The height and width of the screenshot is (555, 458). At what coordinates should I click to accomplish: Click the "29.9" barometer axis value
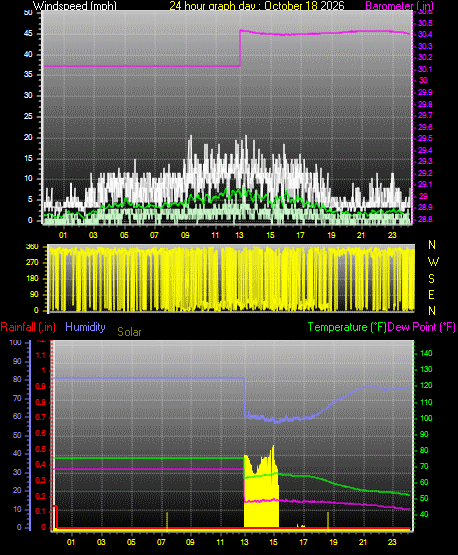tap(425, 92)
